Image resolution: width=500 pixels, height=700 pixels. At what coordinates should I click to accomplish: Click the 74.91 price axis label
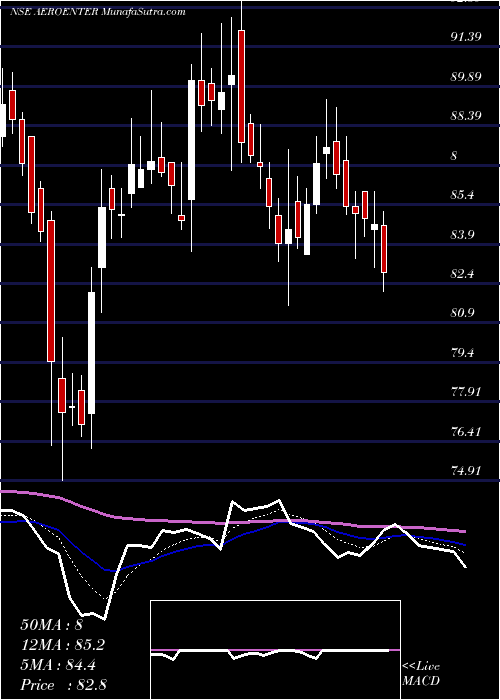(466, 471)
